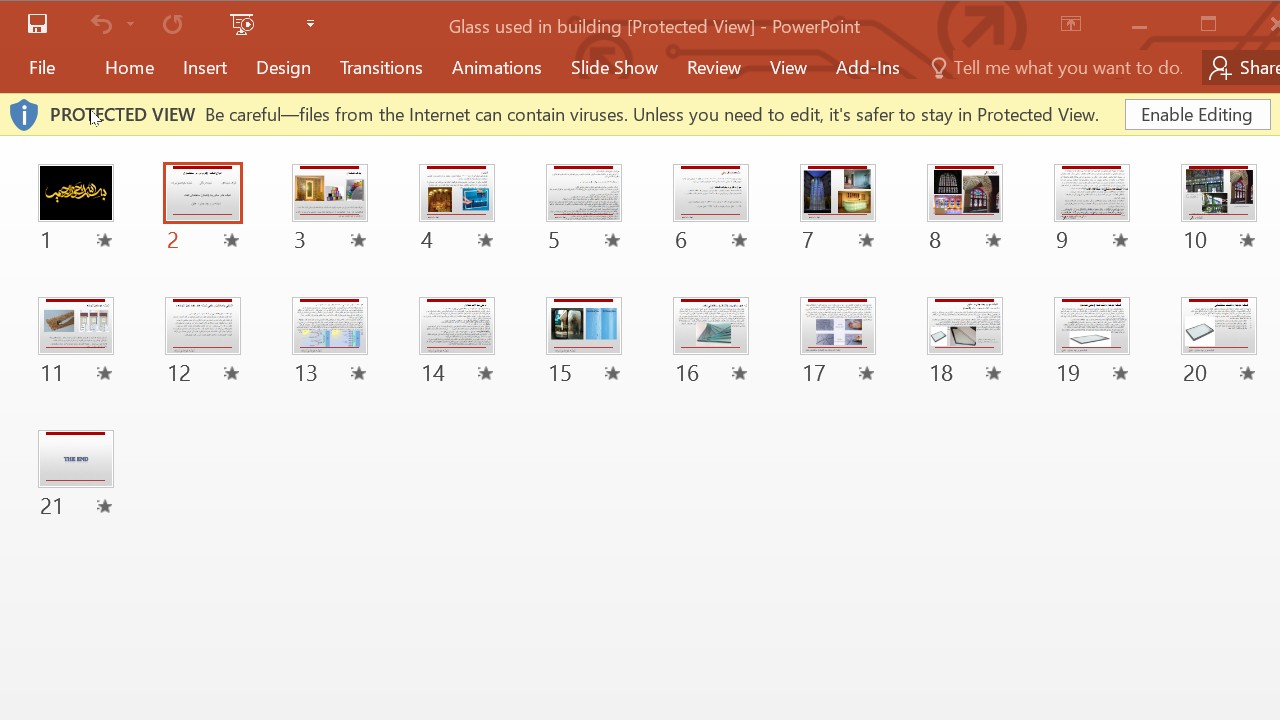Click transition star icon under slide 18
This screenshot has width=1280, height=720.
[x=993, y=373]
